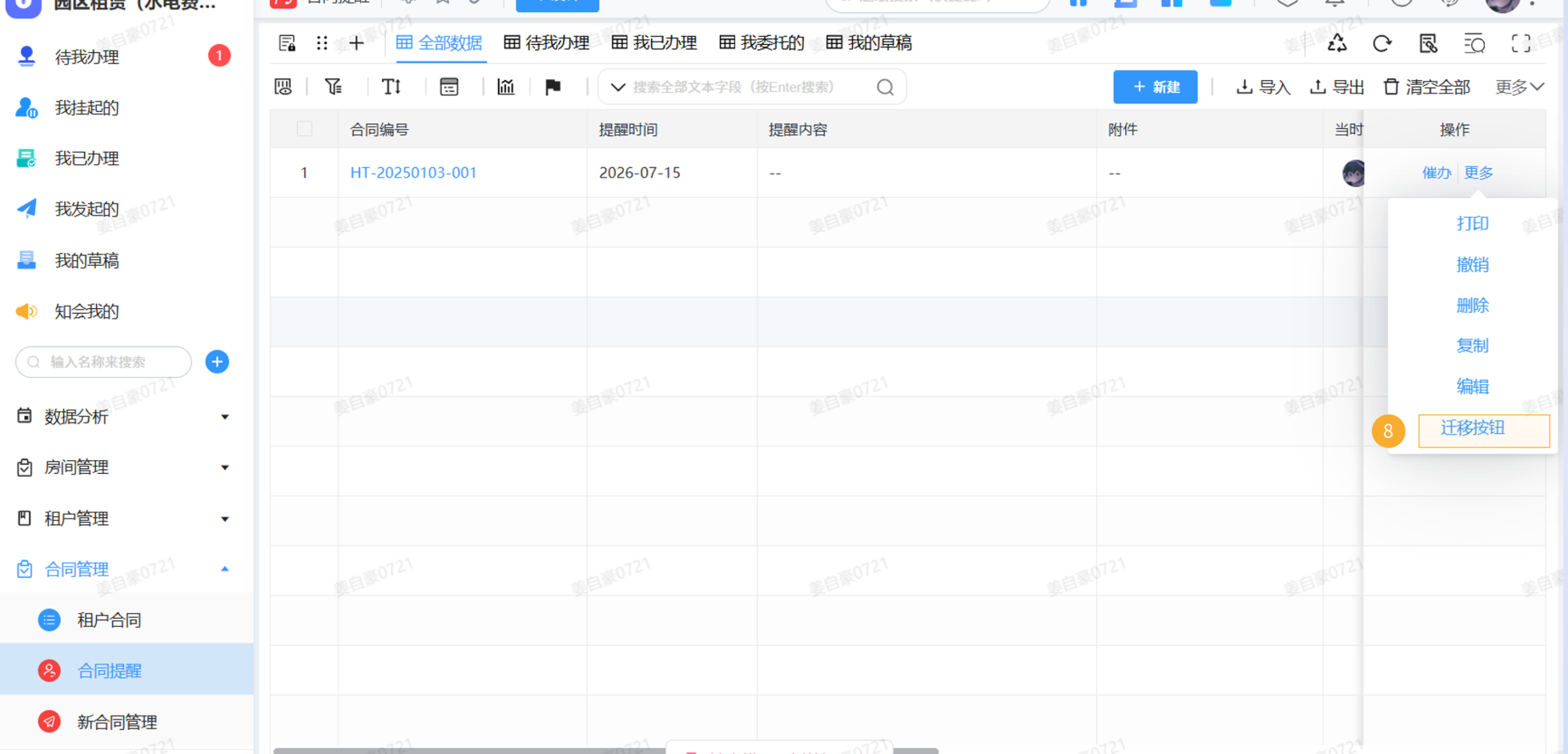Click the 催办 action link

click(1437, 173)
